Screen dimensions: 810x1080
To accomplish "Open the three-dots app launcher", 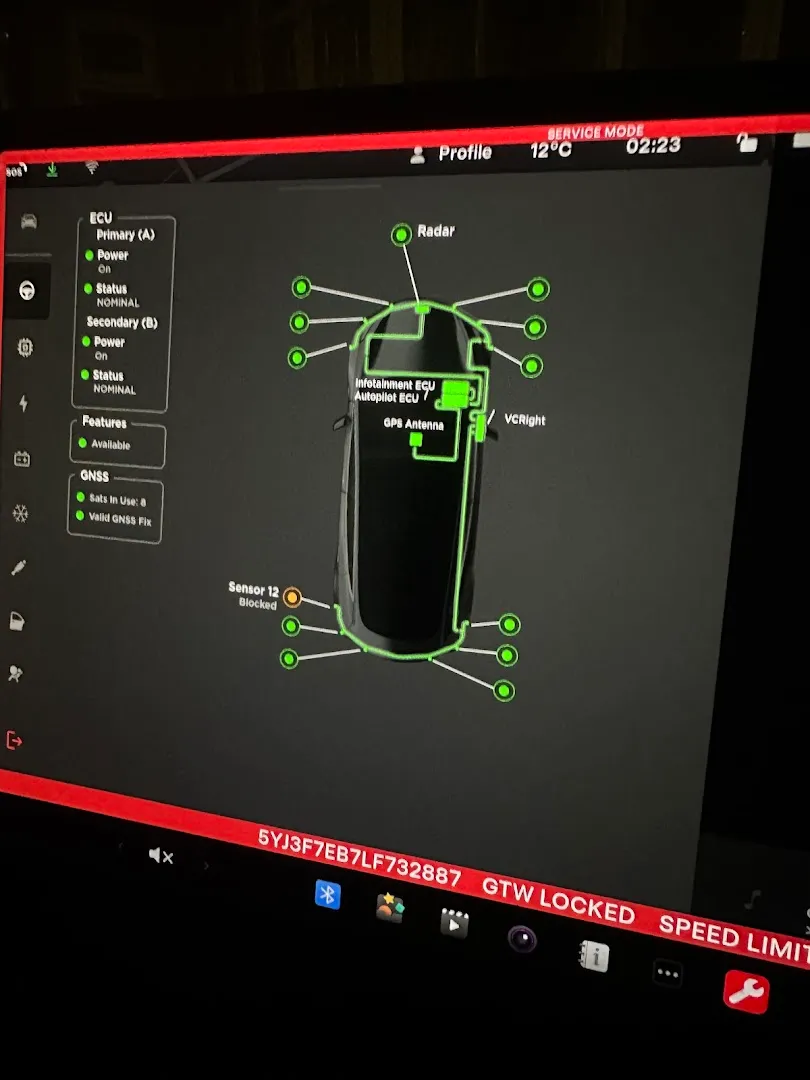I will [667, 973].
